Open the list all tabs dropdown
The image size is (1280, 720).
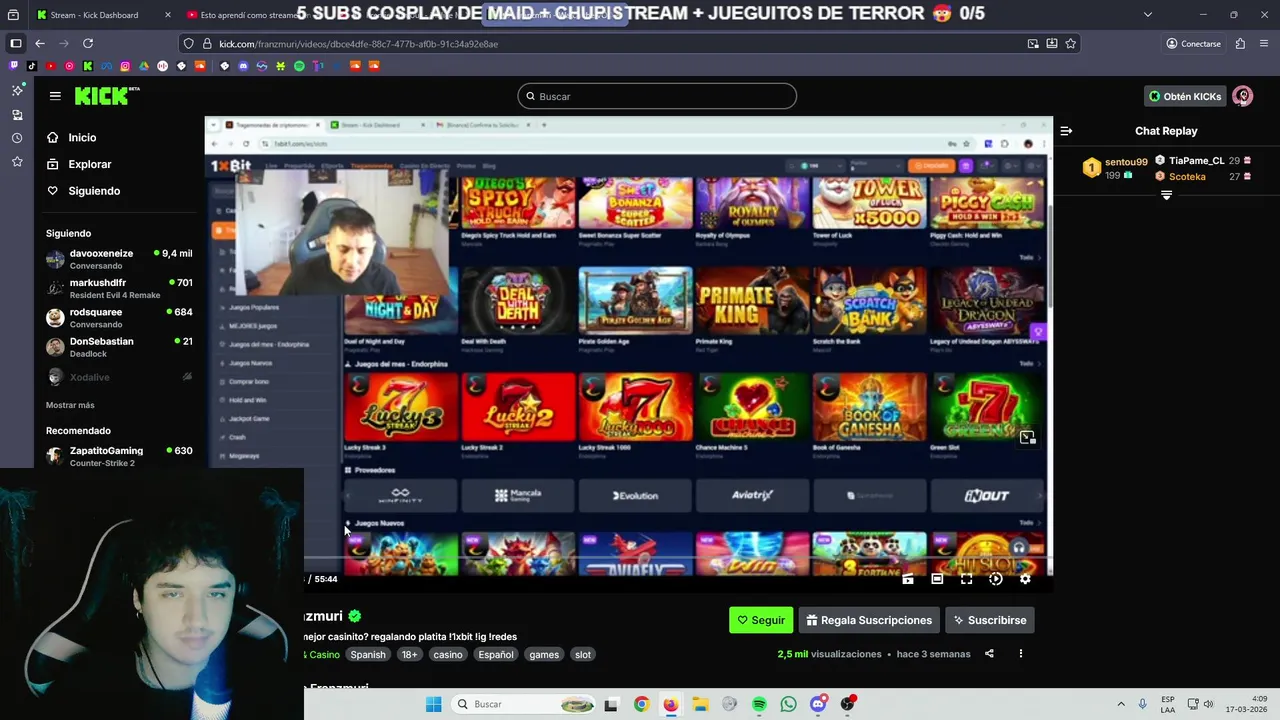pos(1148,14)
